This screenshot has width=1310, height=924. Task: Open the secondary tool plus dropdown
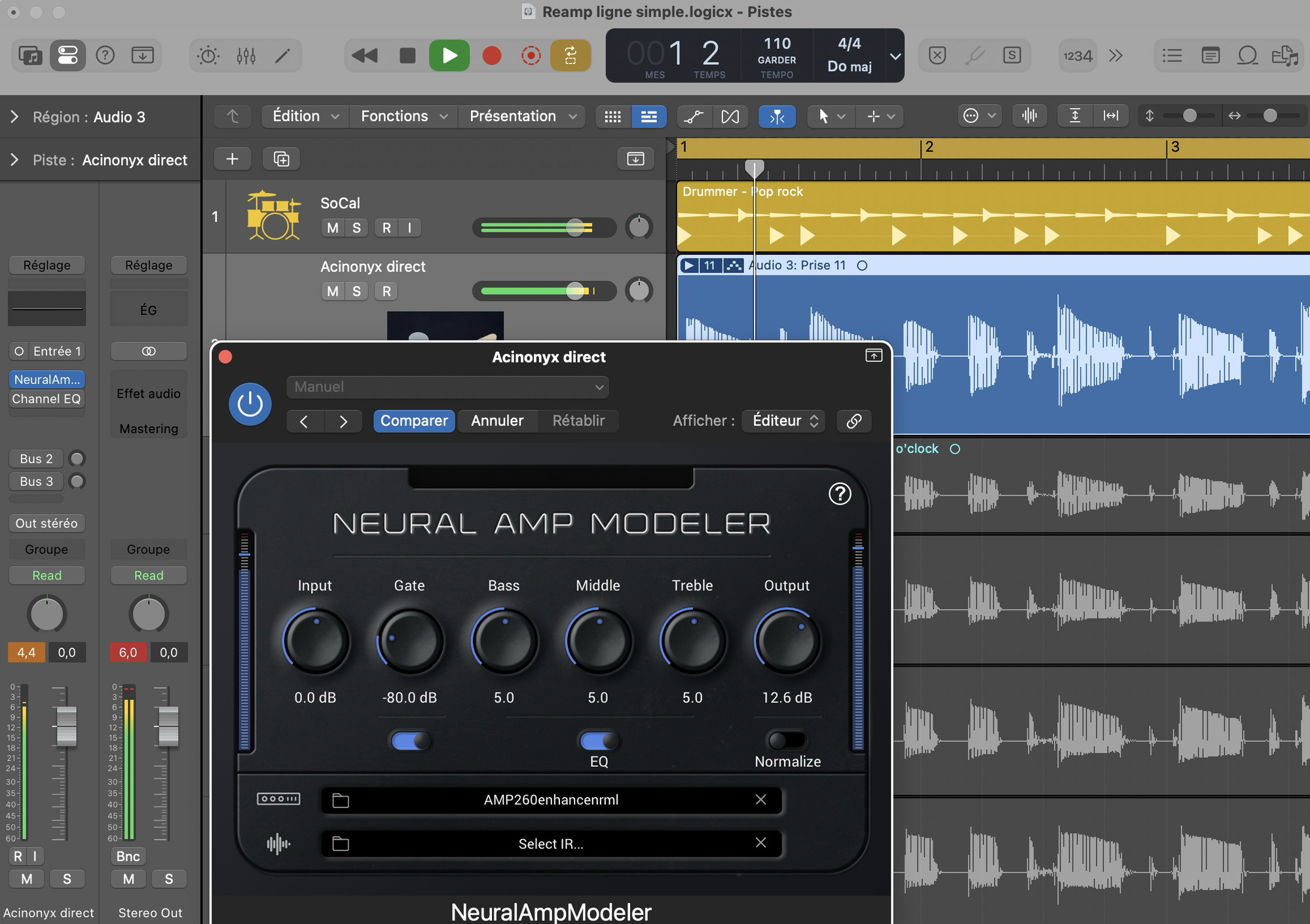[x=880, y=117]
